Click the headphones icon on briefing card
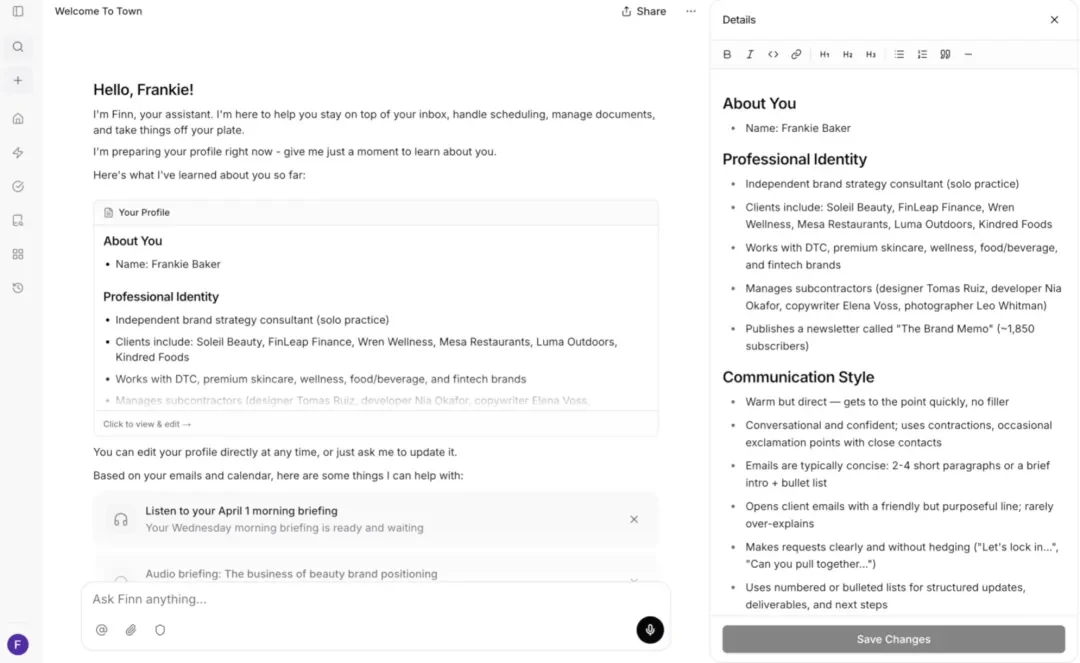The image size is (1080, 663). click(x=121, y=519)
